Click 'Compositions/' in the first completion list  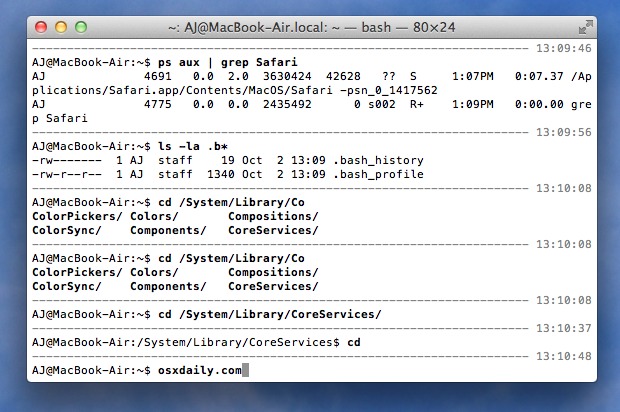[273, 216]
